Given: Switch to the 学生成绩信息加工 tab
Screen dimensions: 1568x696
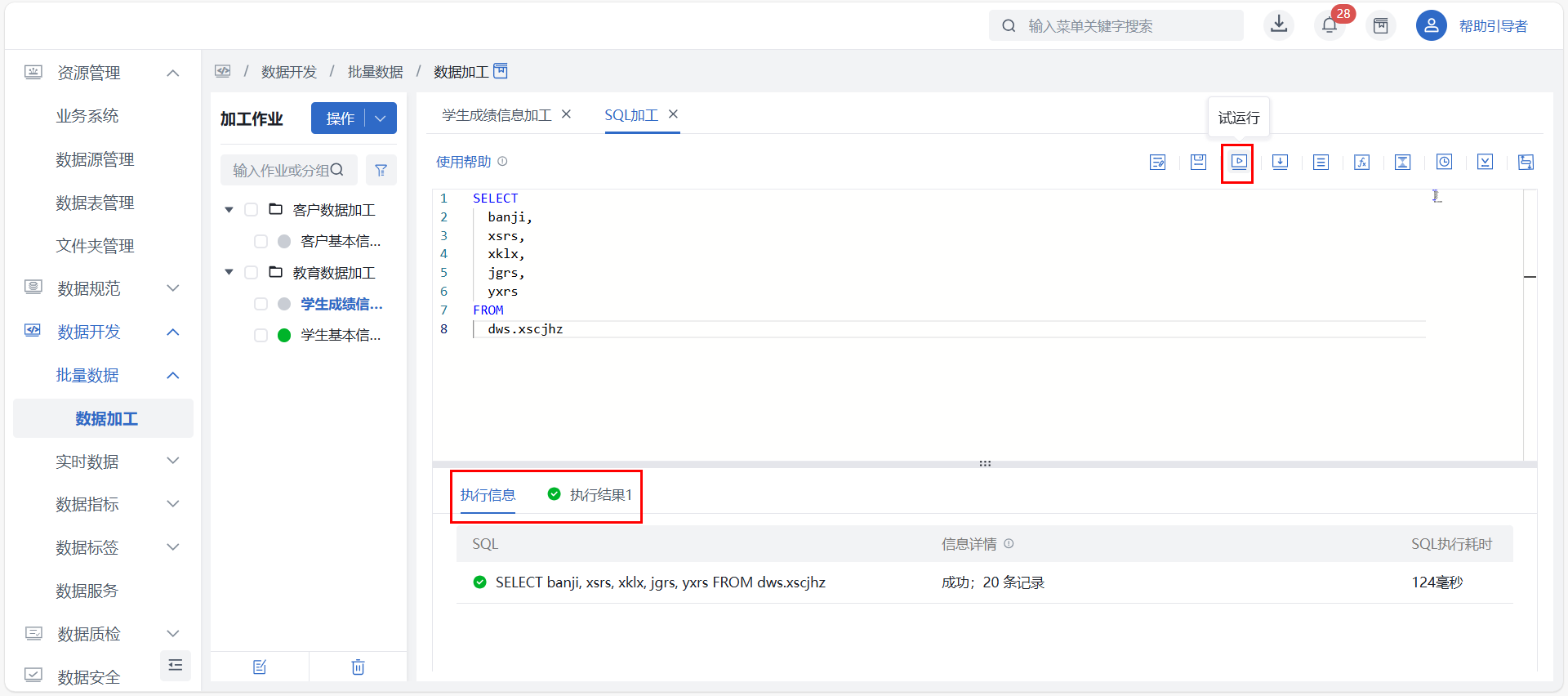Looking at the screenshot, I should click(x=497, y=115).
